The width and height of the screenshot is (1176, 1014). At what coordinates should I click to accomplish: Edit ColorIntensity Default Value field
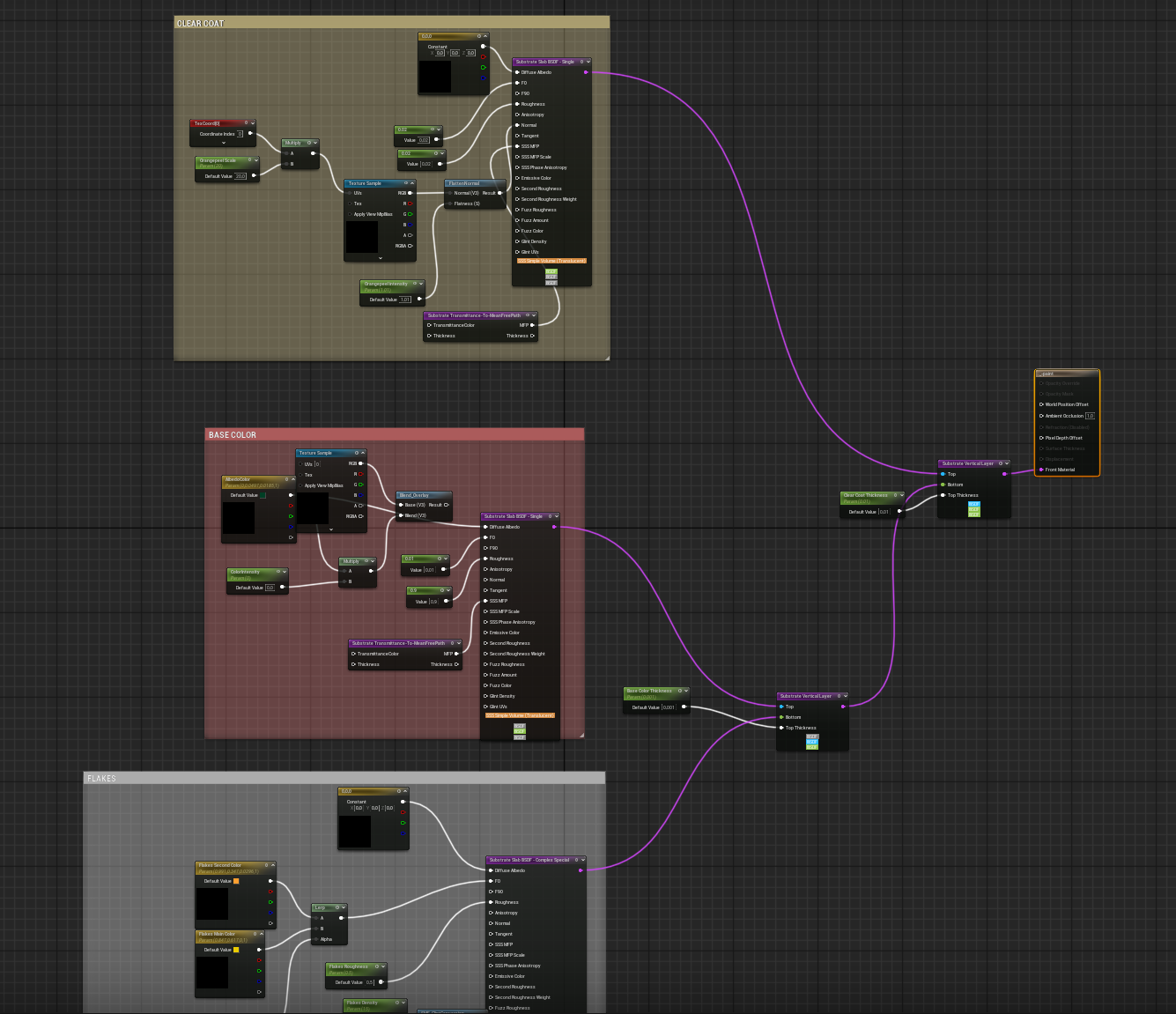[270, 588]
